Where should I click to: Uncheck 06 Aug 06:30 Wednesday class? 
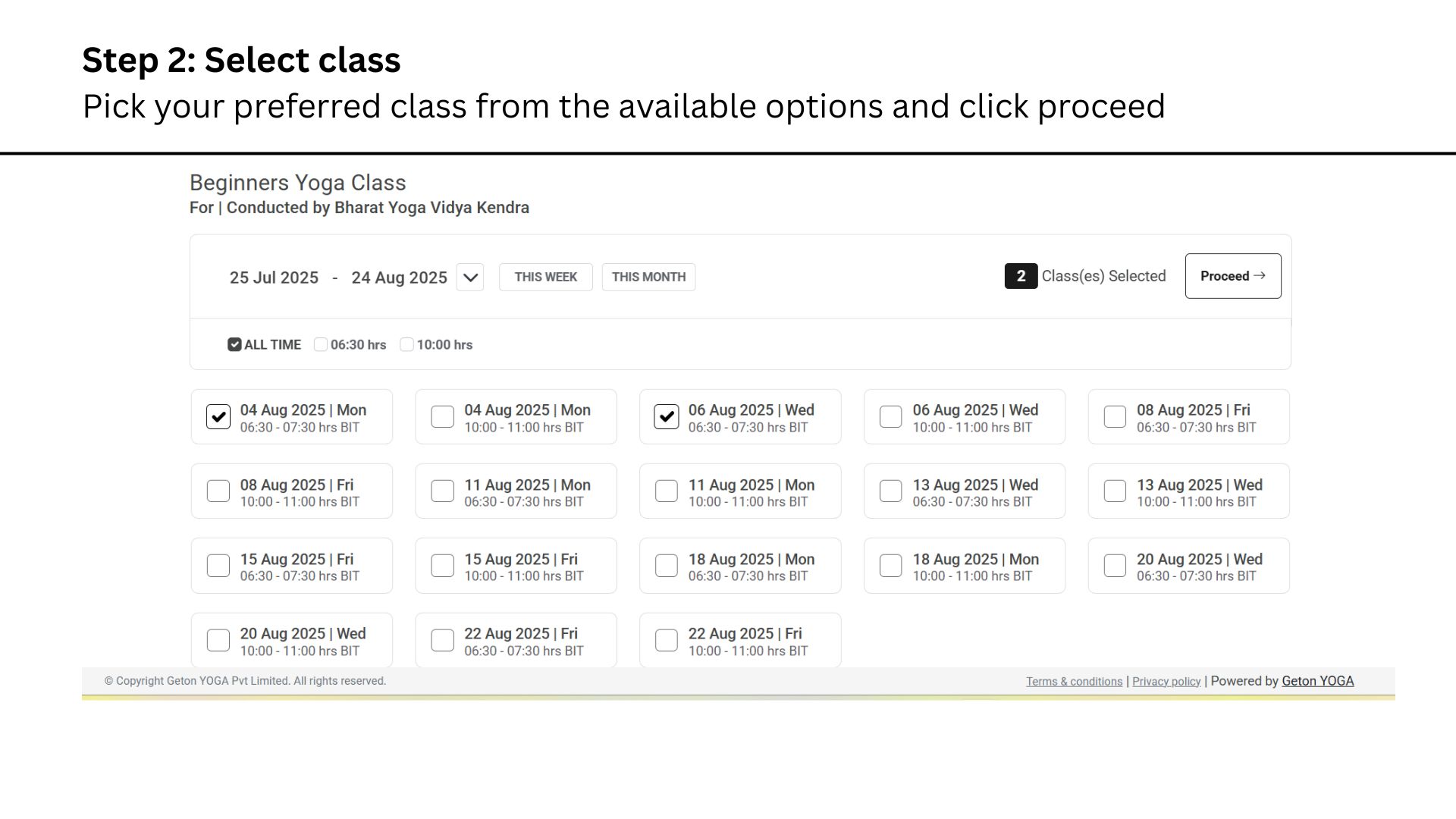pos(667,417)
